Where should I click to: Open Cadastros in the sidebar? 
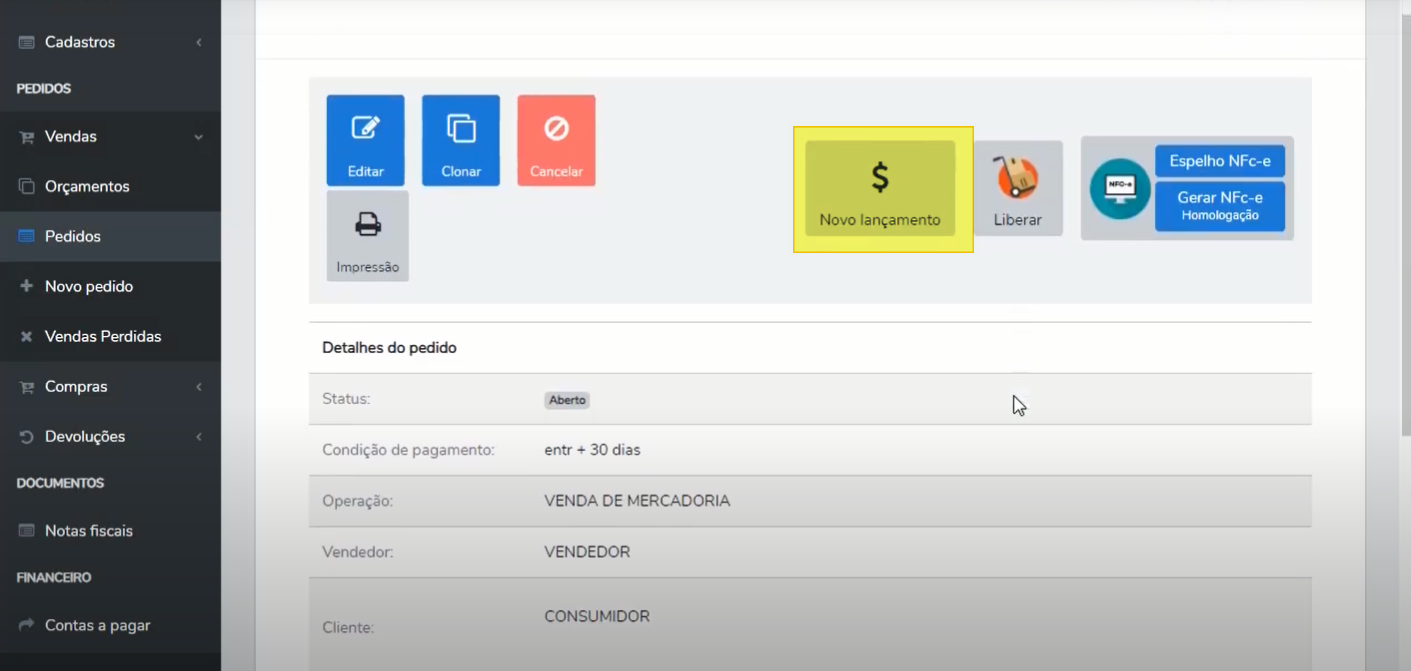click(110, 42)
